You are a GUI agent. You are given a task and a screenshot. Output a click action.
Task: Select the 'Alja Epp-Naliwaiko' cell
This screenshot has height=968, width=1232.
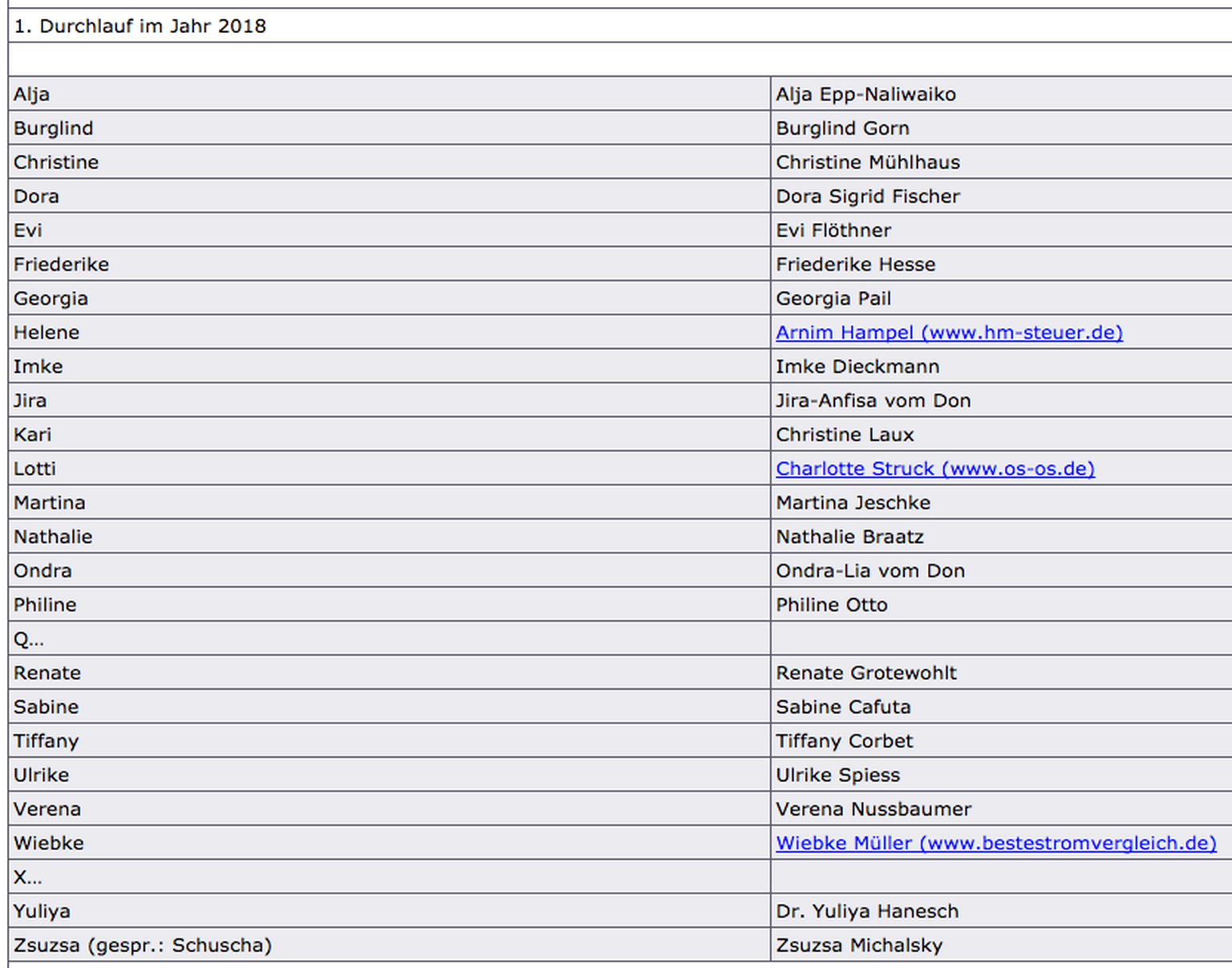pos(865,95)
